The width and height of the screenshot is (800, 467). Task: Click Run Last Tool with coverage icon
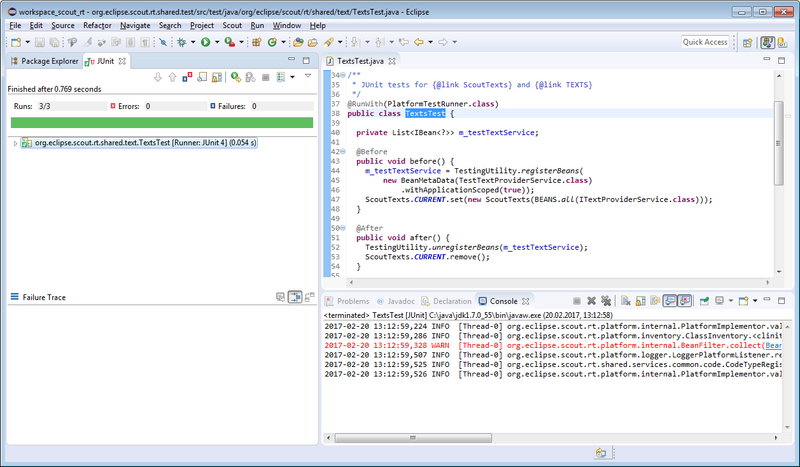230,42
